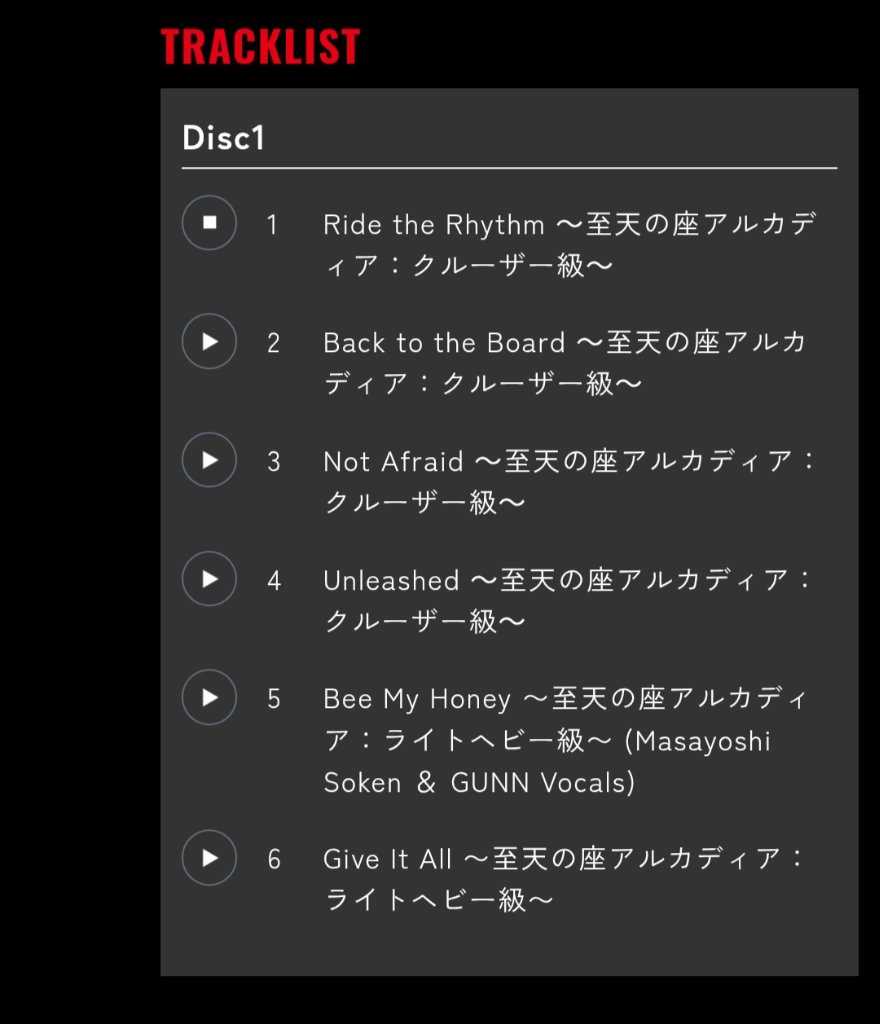Click track number 5
The height and width of the screenshot is (1024, 880).
[x=274, y=699]
